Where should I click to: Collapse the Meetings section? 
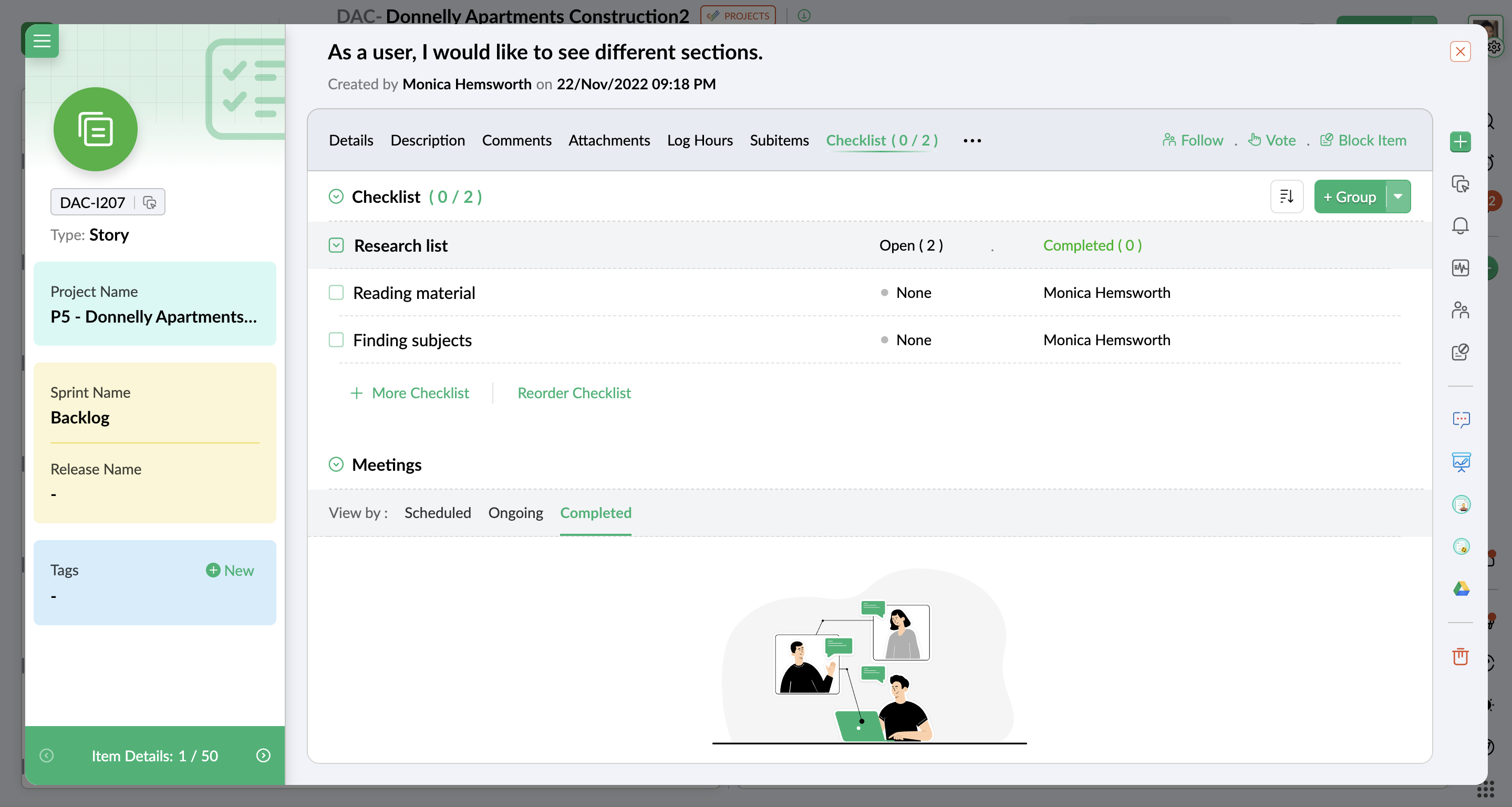[336, 464]
